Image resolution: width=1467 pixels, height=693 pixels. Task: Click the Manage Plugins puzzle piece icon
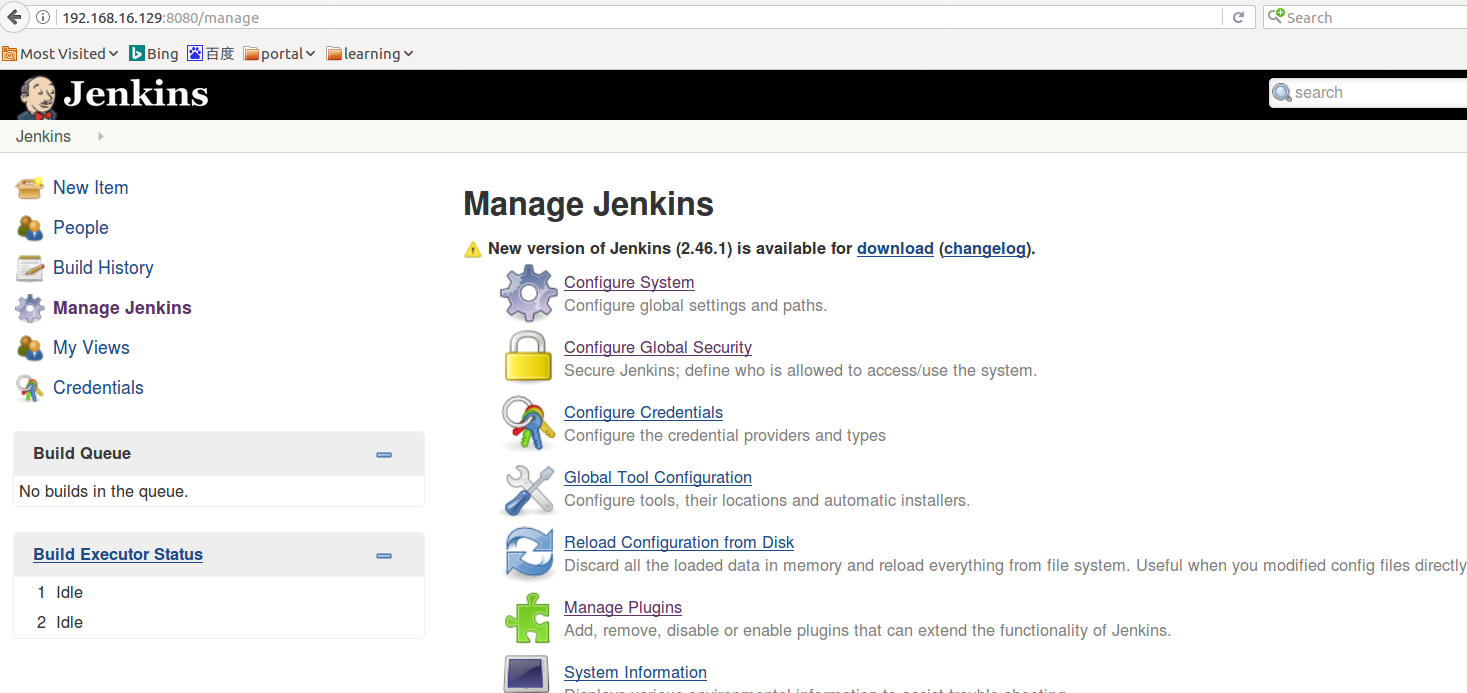(528, 618)
